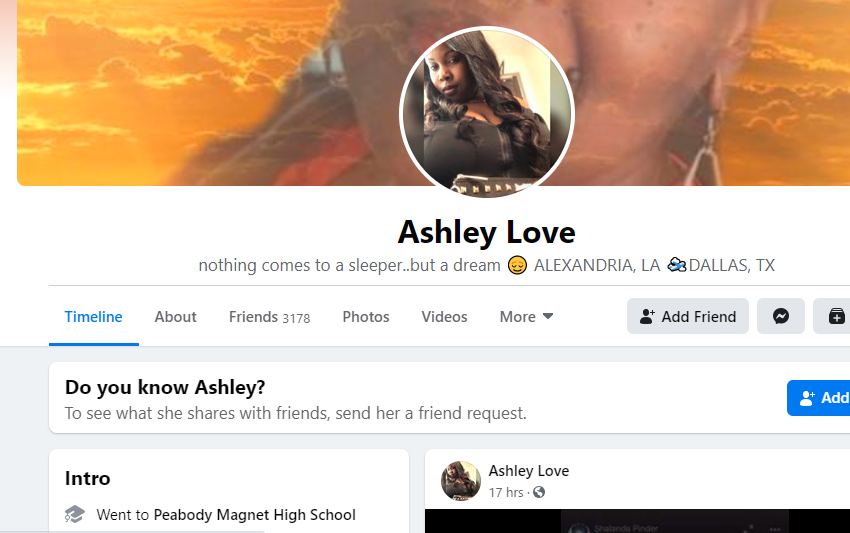Expand the More dropdown menu
The height and width of the screenshot is (533, 850).
(526, 317)
